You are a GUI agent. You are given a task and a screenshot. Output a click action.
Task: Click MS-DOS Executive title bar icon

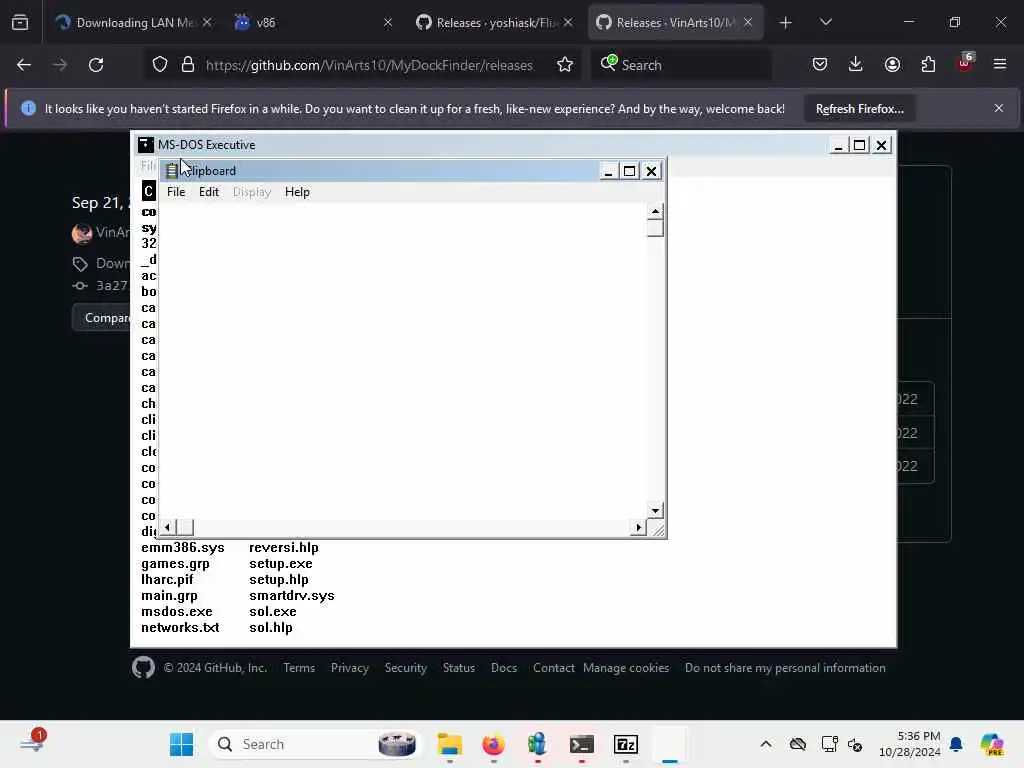tap(146, 145)
